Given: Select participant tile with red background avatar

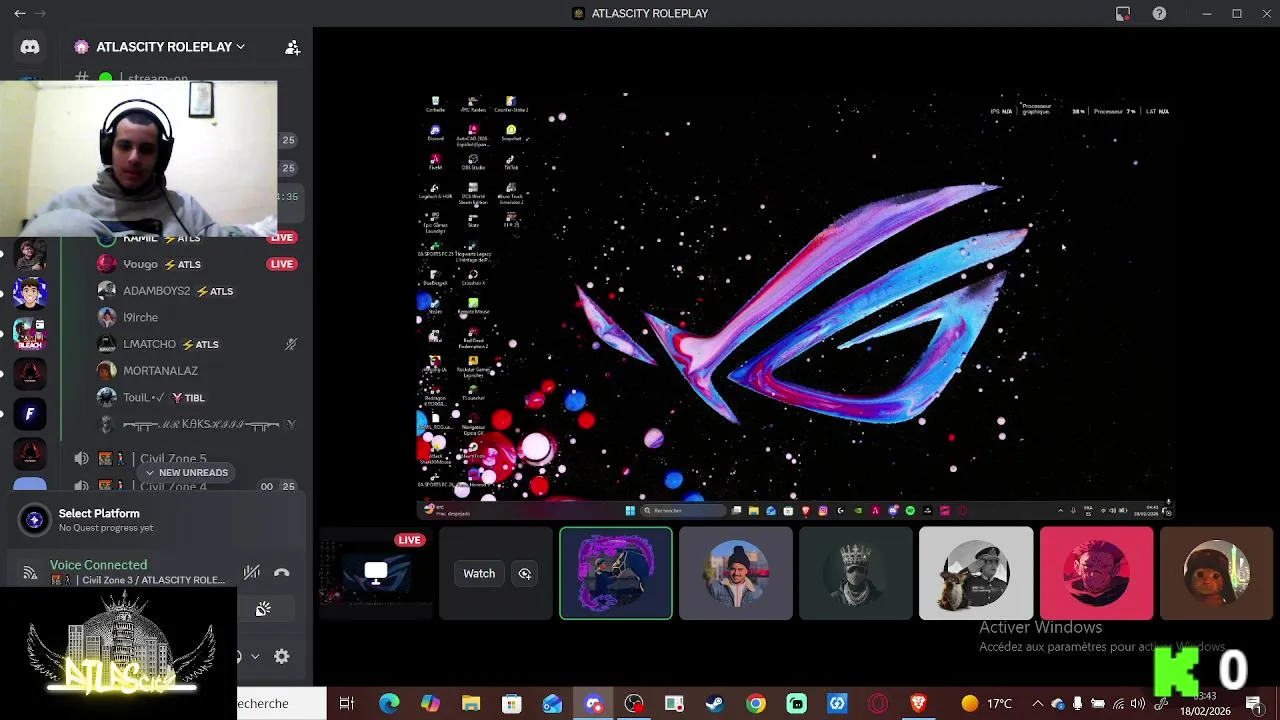Looking at the screenshot, I should click(x=1096, y=573).
